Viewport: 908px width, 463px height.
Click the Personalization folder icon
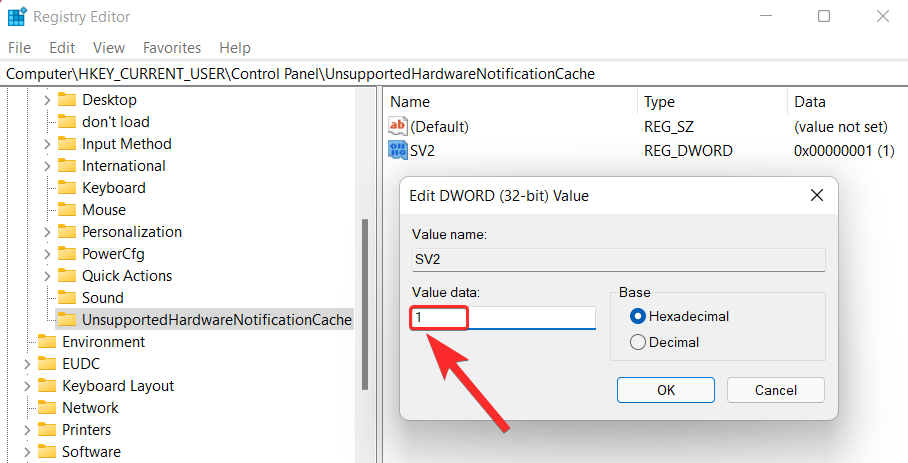[67, 232]
